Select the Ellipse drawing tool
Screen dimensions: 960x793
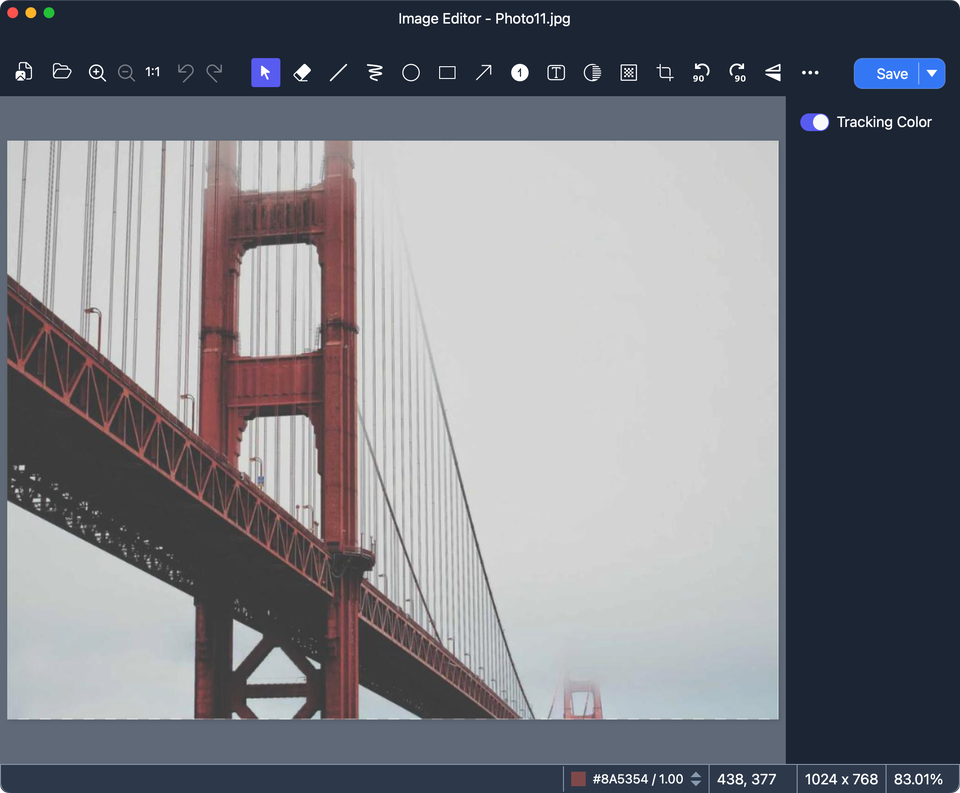[x=411, y=72]
